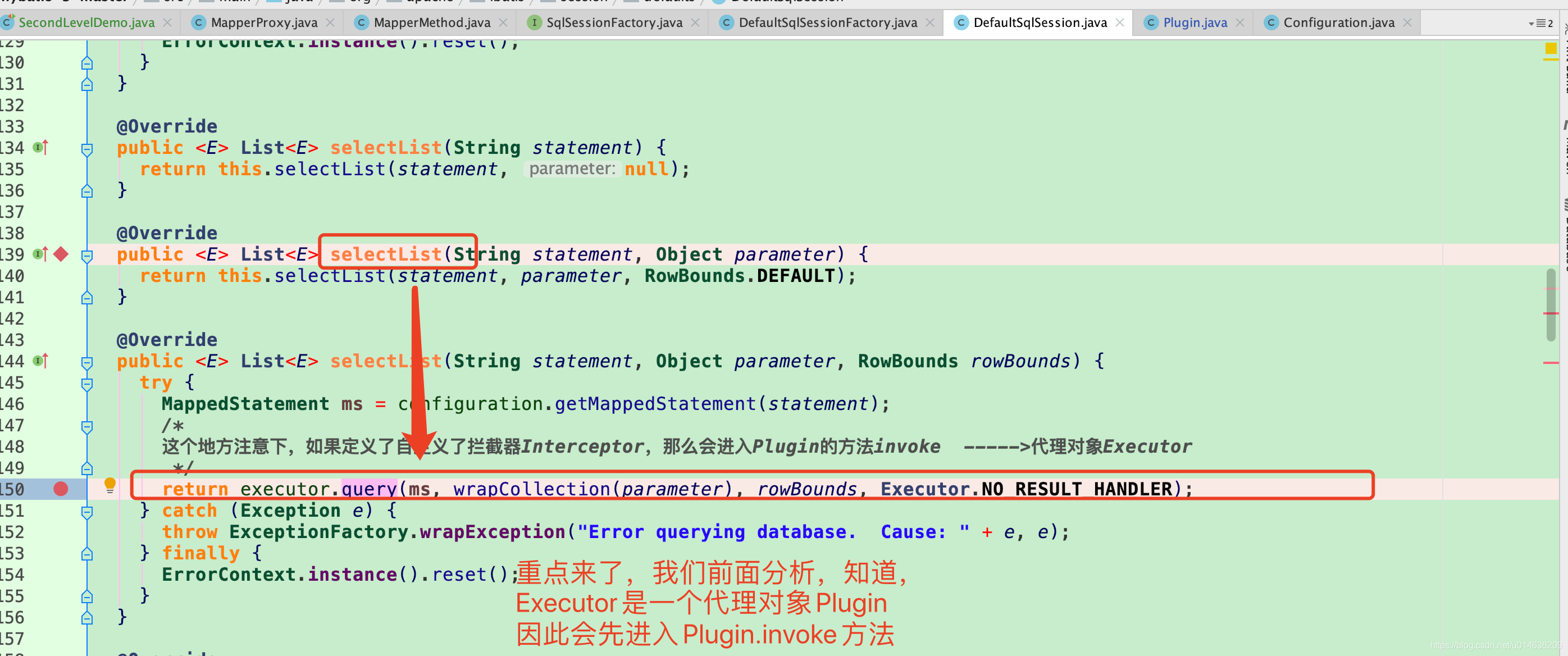Go to overridden method from line 139
This screenshot has height=656, width=1568.
[40, 254]
